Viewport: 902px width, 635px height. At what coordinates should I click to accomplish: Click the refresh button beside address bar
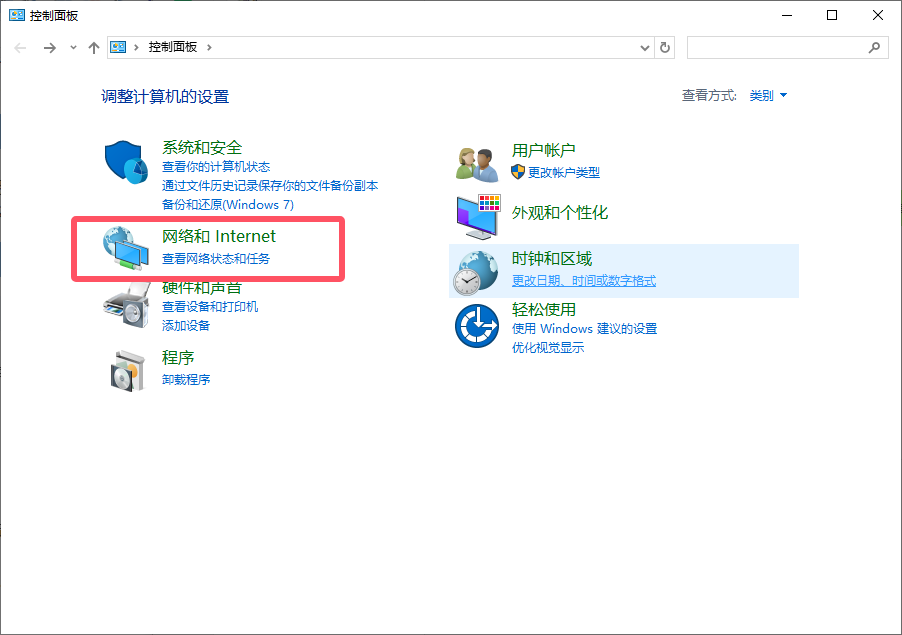point(666,47)
